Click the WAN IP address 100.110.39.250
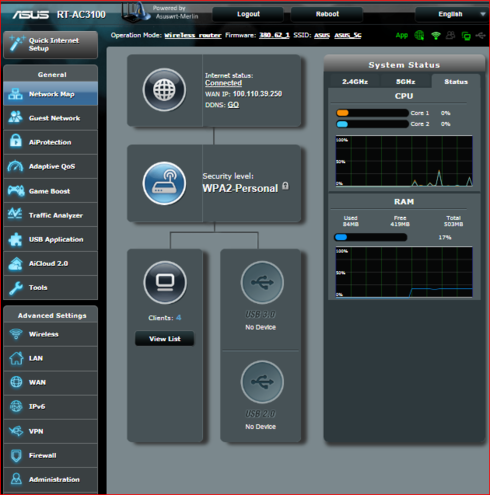The height and width of the screenshot is (495, 490). (257, 94)
